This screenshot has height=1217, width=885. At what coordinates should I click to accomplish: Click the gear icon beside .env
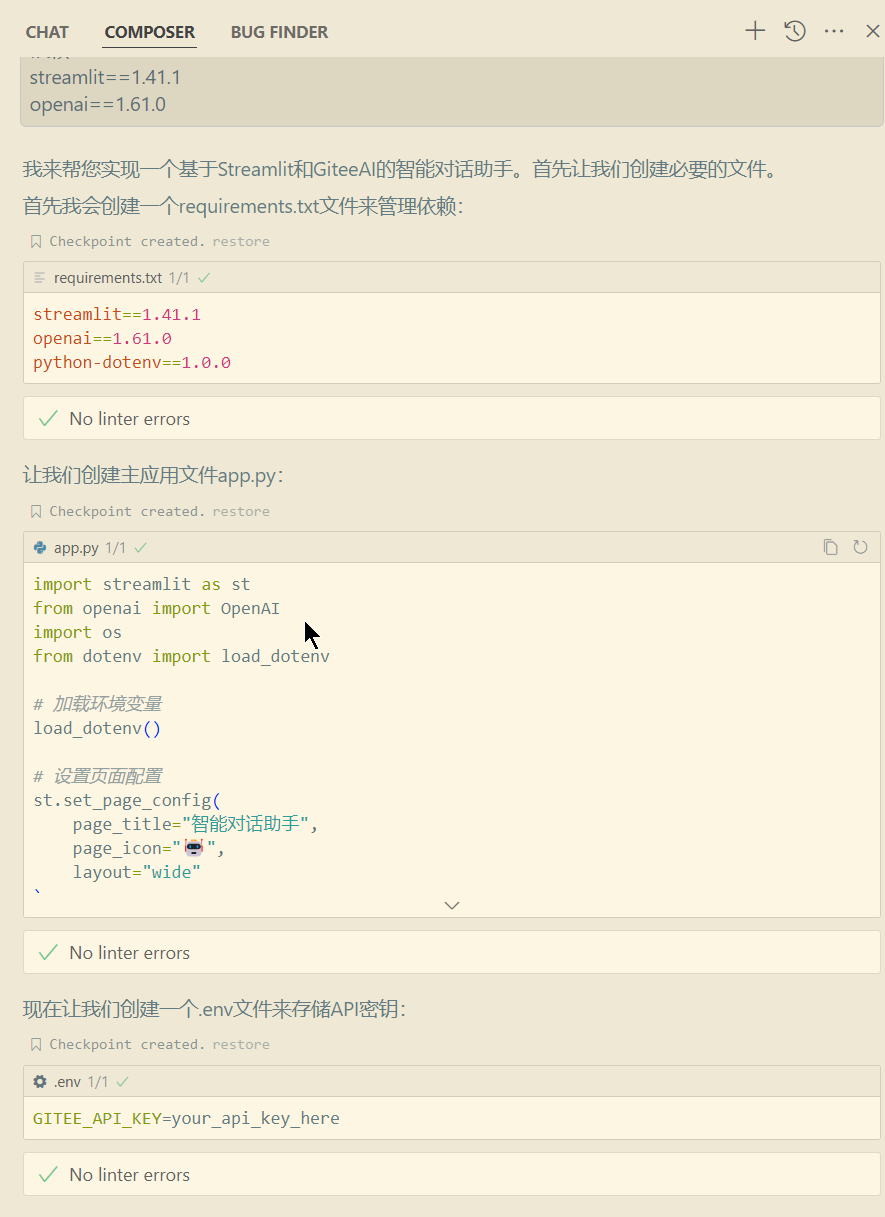click(x=40, y=1082)
